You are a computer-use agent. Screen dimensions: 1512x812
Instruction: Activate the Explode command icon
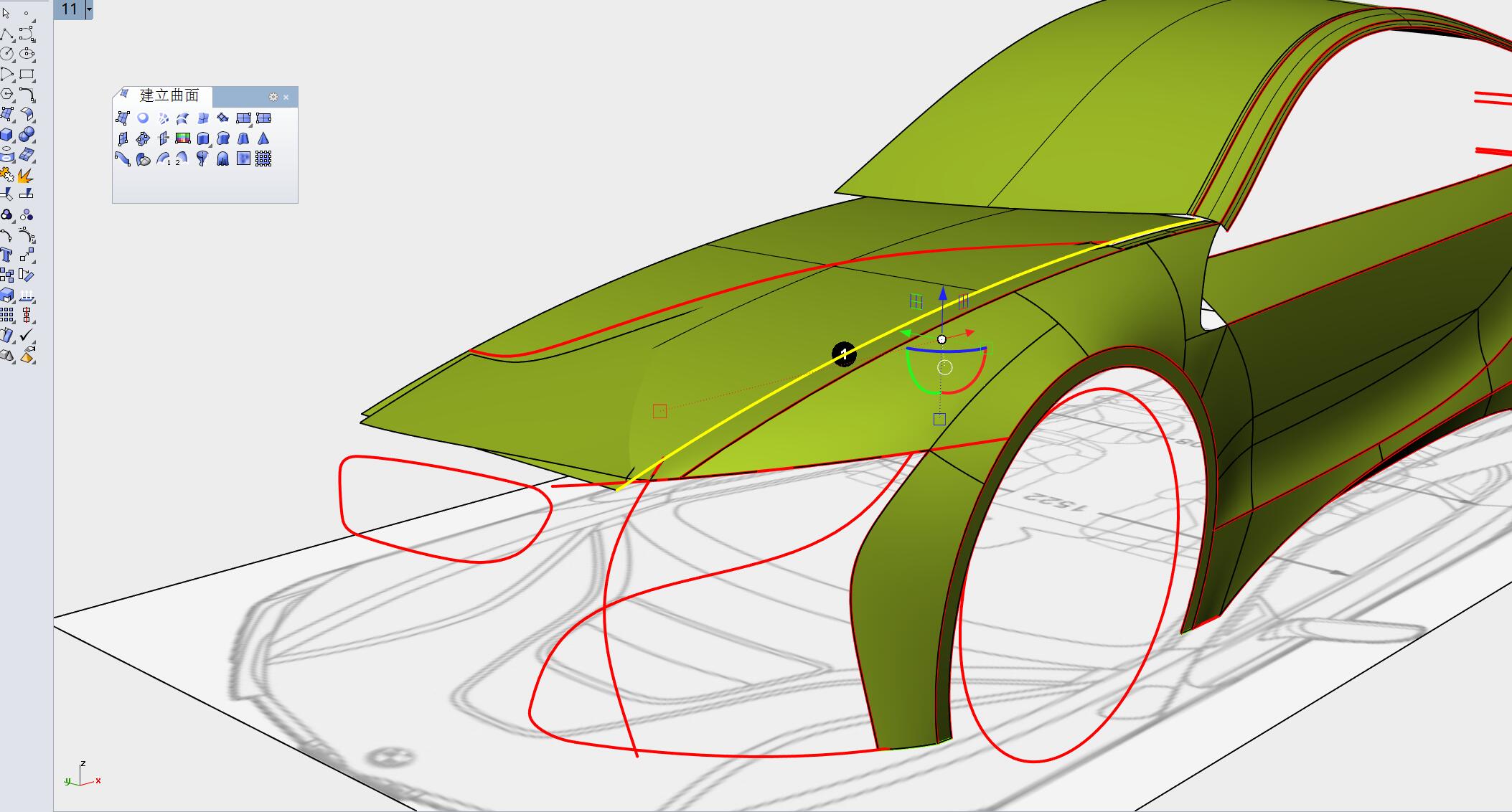pyautogui.click(x=26, y=175)
